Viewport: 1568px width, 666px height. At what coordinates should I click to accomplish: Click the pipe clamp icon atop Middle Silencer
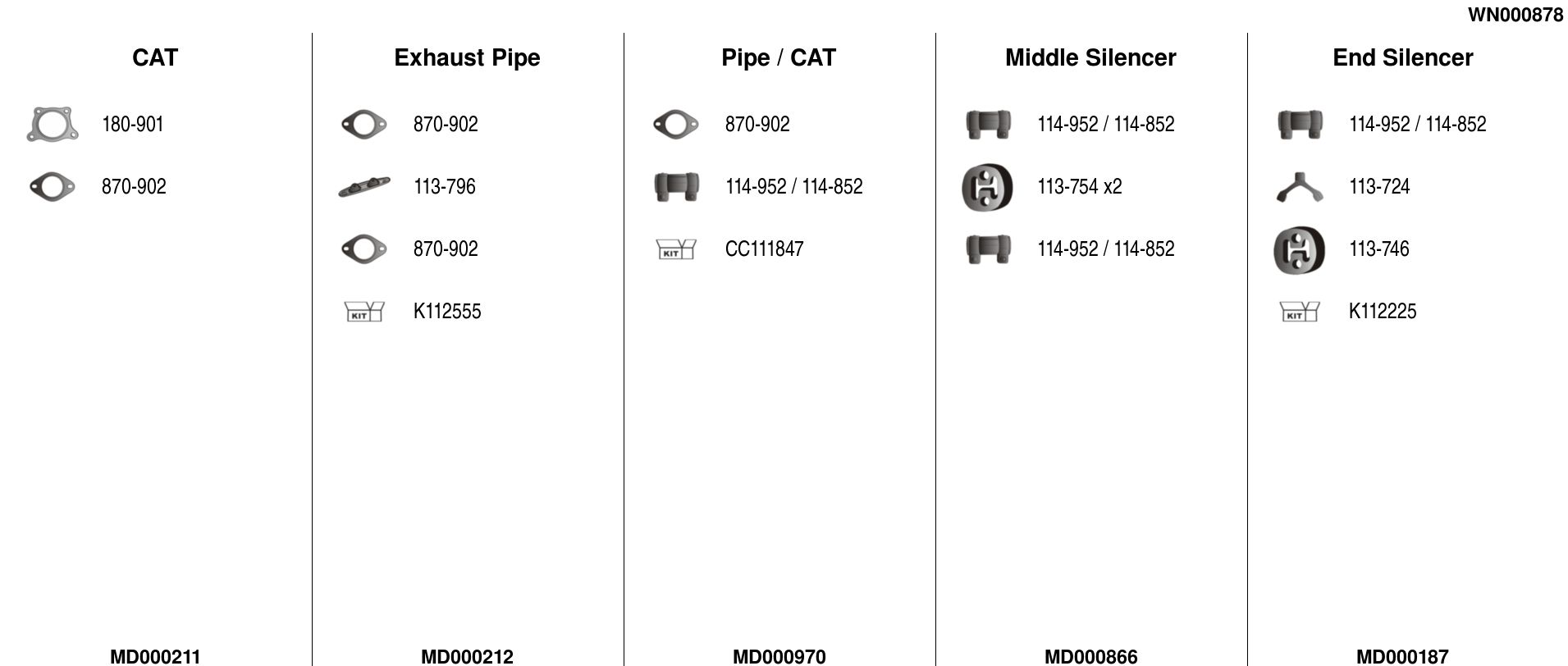click(988, 125)
